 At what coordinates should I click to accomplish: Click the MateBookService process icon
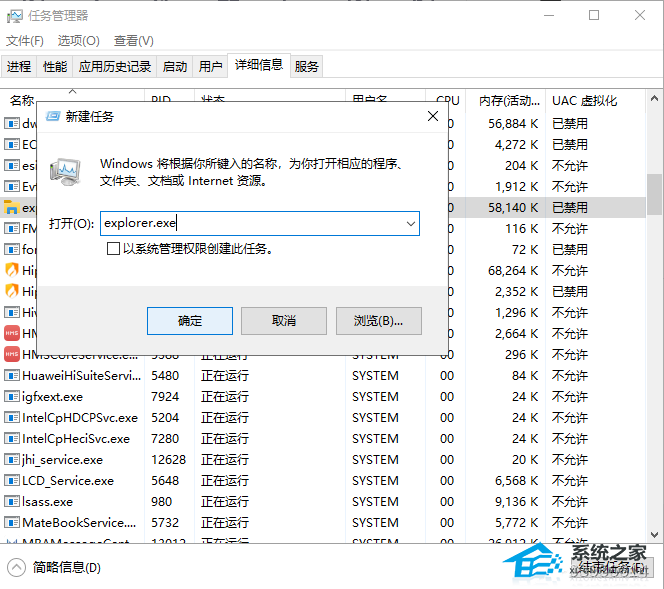click(12, 522)
